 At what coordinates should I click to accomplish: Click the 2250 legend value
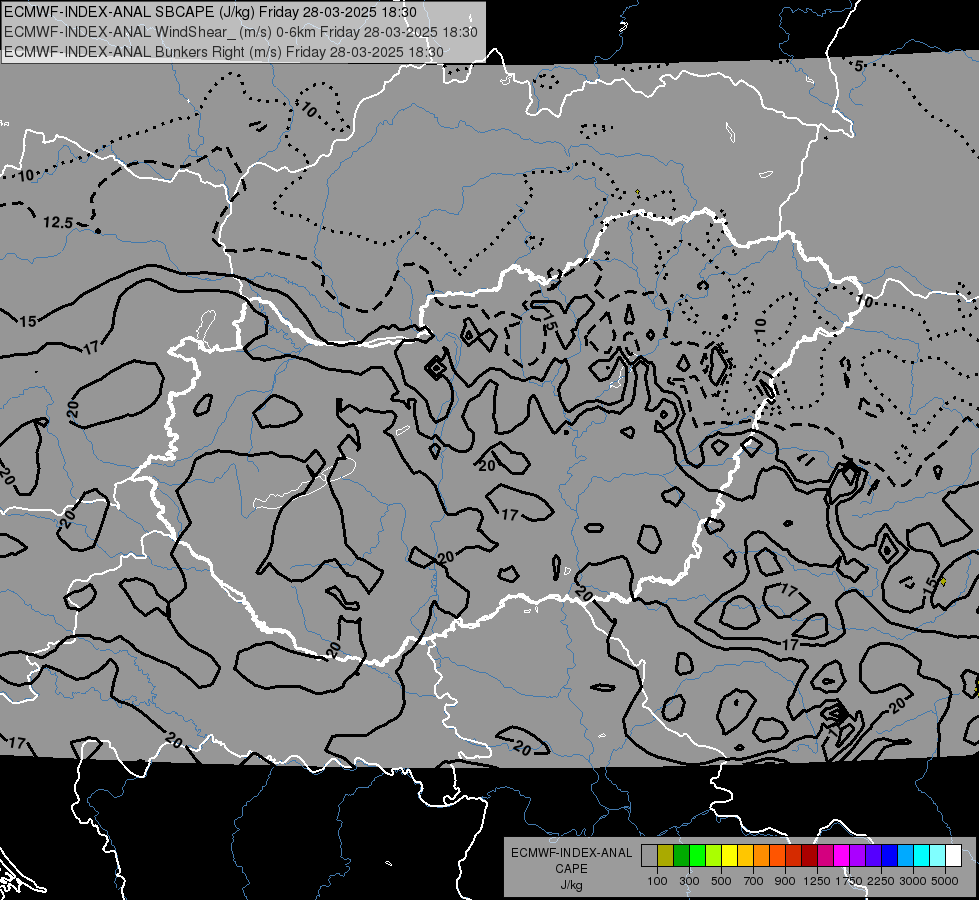click(881, 881)
